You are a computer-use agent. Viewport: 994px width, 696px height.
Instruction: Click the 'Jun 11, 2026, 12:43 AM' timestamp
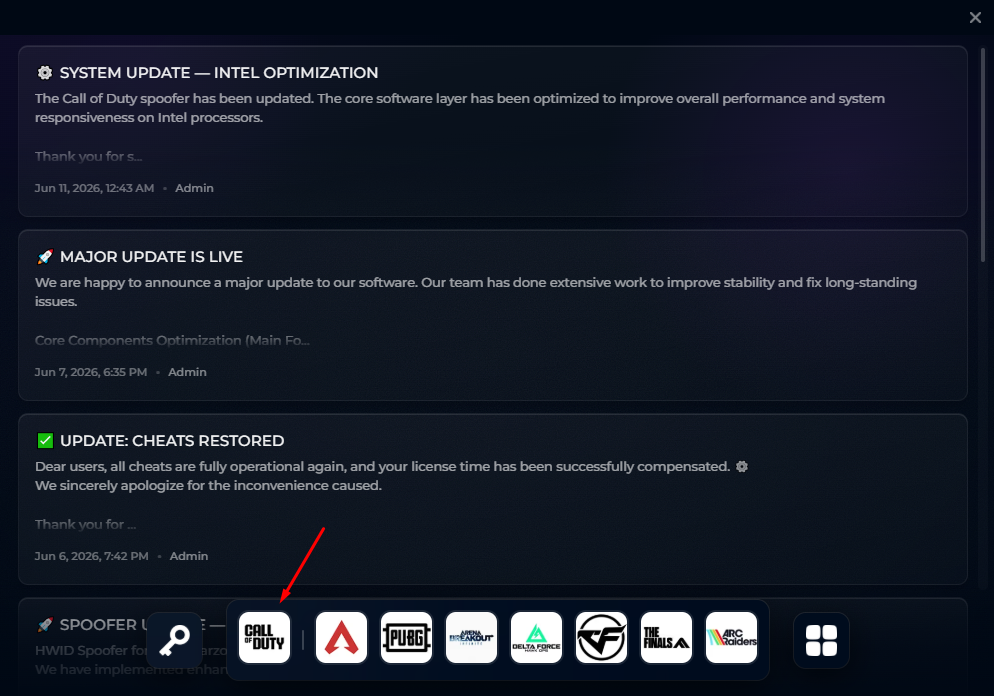[94, 188]
